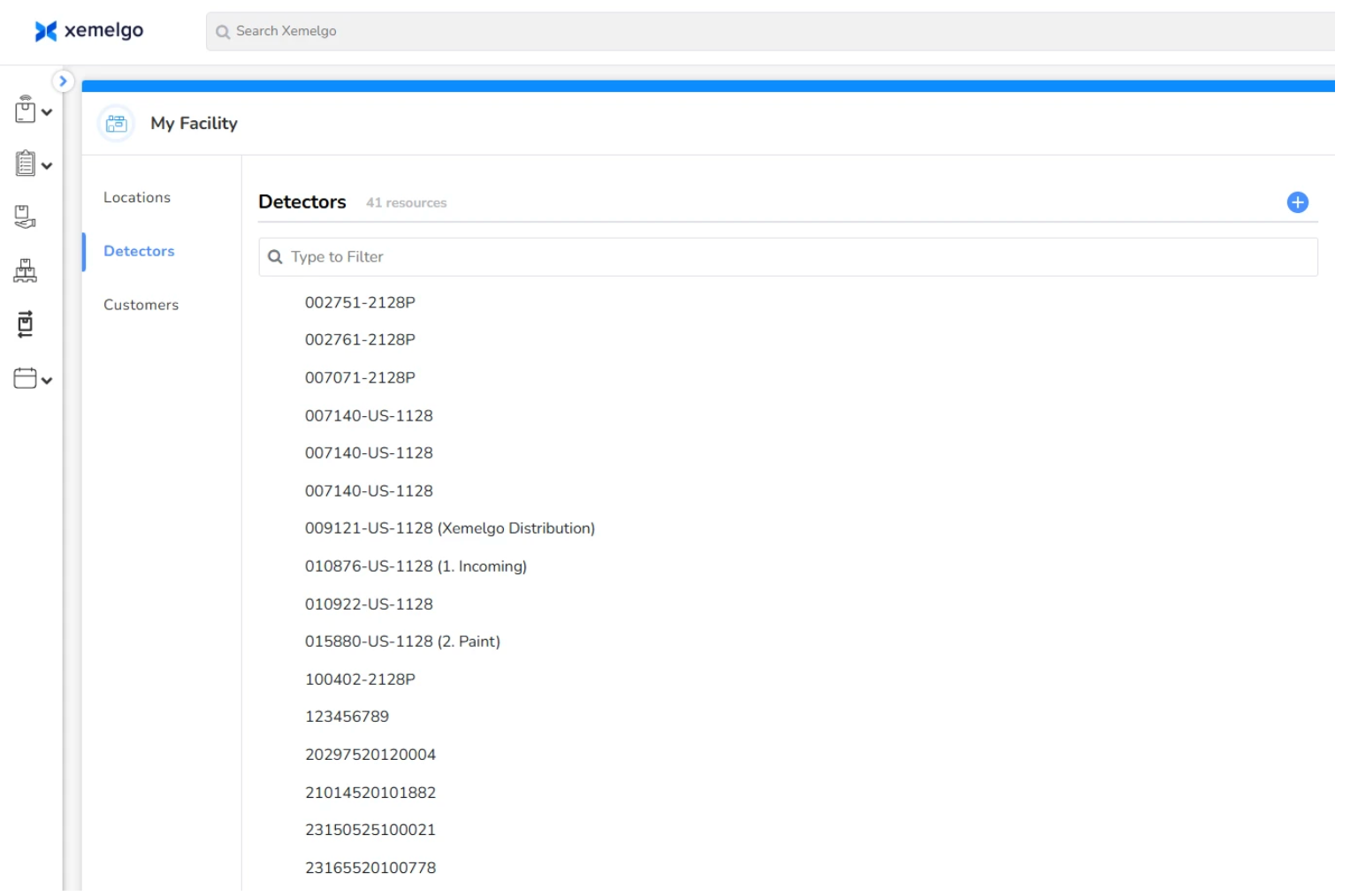Open the box transfer arrows icon

25,324
